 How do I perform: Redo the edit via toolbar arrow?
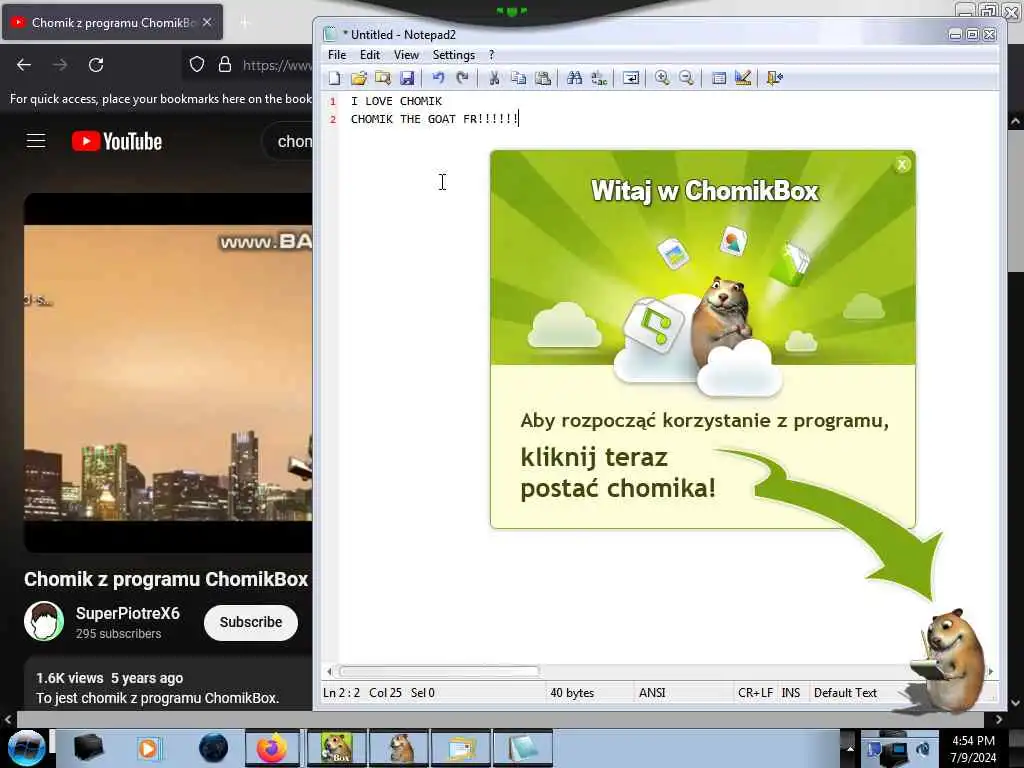[462, 78]
